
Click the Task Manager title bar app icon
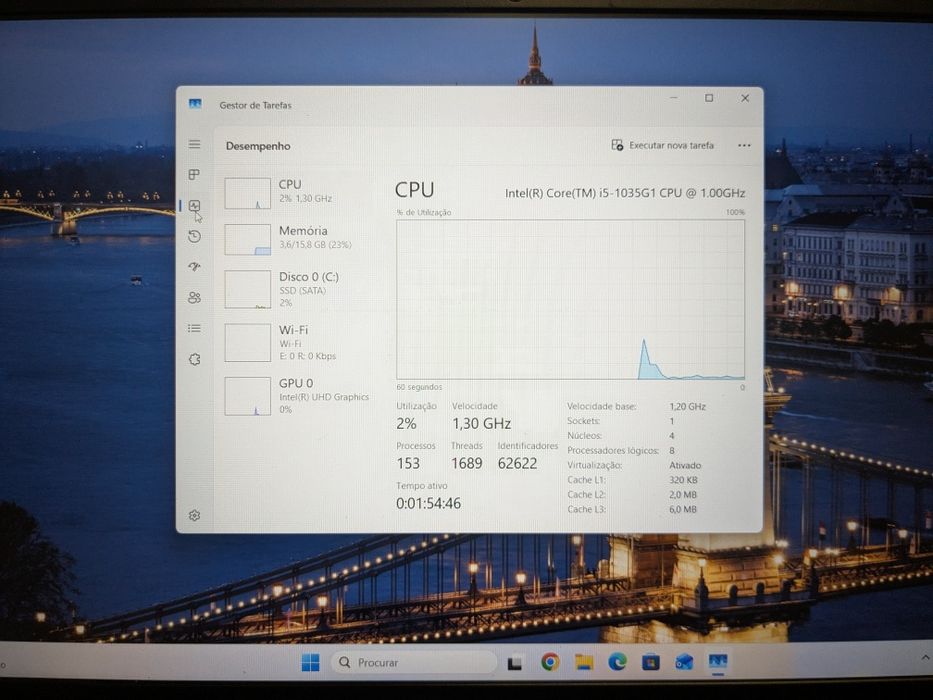pyautogui.click(x=195, y=104)
